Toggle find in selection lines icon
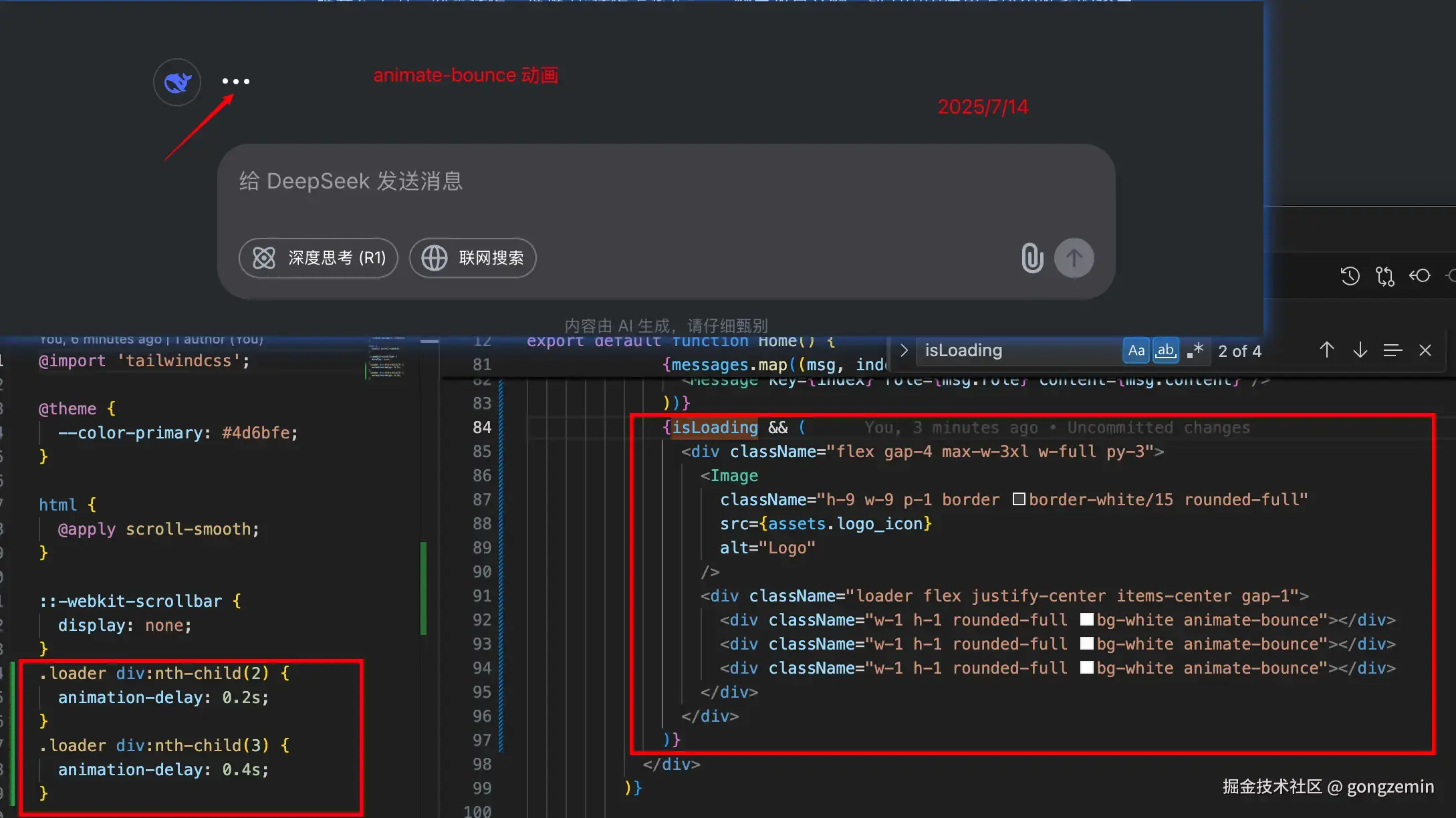Screen dimensions: 1456x818 (x=1392, y=350)
